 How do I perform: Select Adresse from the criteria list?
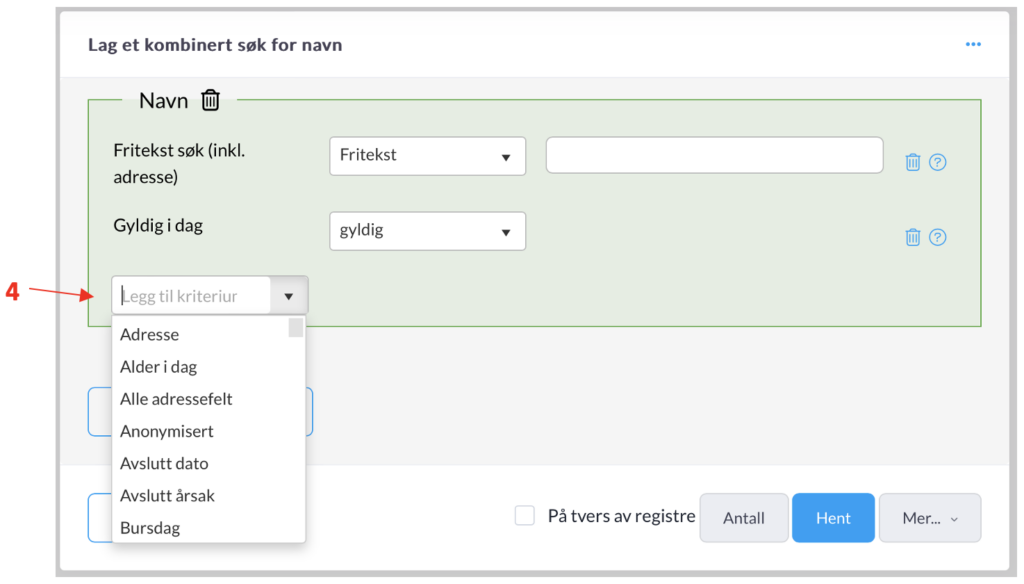pyautogui.click(x=150, y=335)
